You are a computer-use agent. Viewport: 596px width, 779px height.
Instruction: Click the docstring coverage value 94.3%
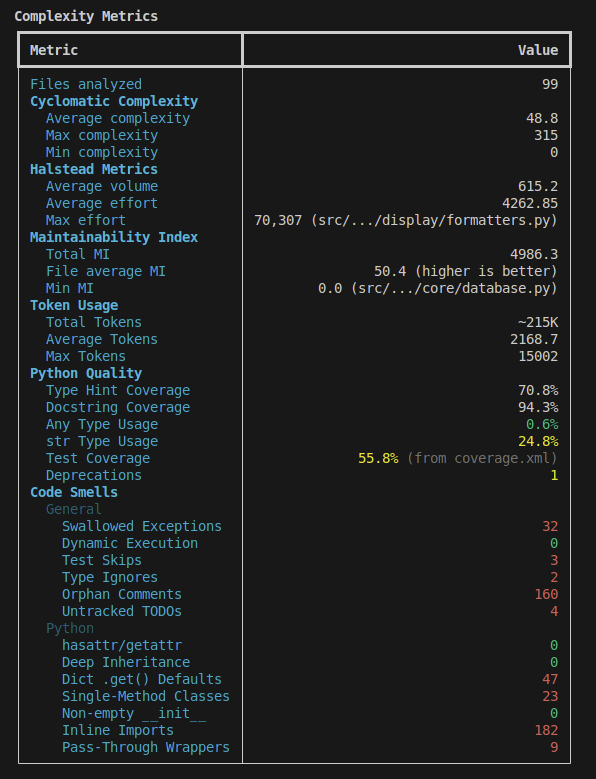(x=538, y=407)
